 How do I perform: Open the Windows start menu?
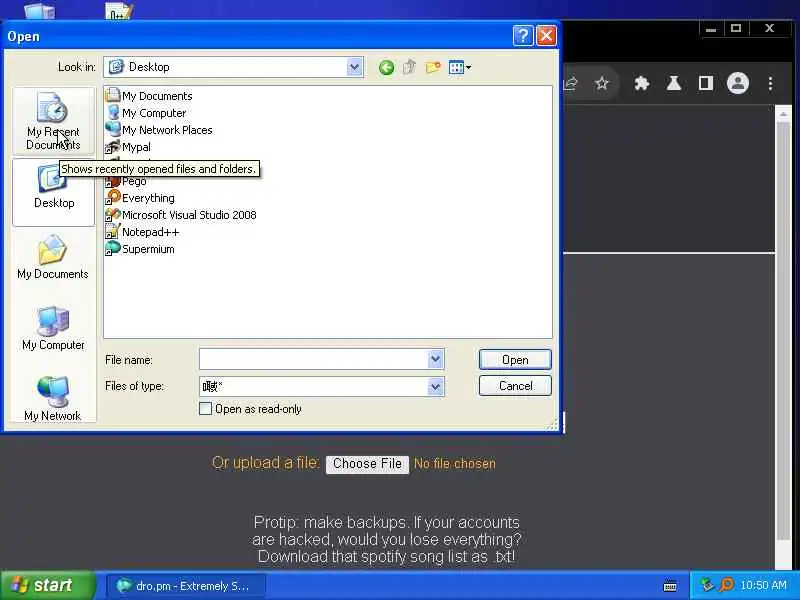[47, 585]
